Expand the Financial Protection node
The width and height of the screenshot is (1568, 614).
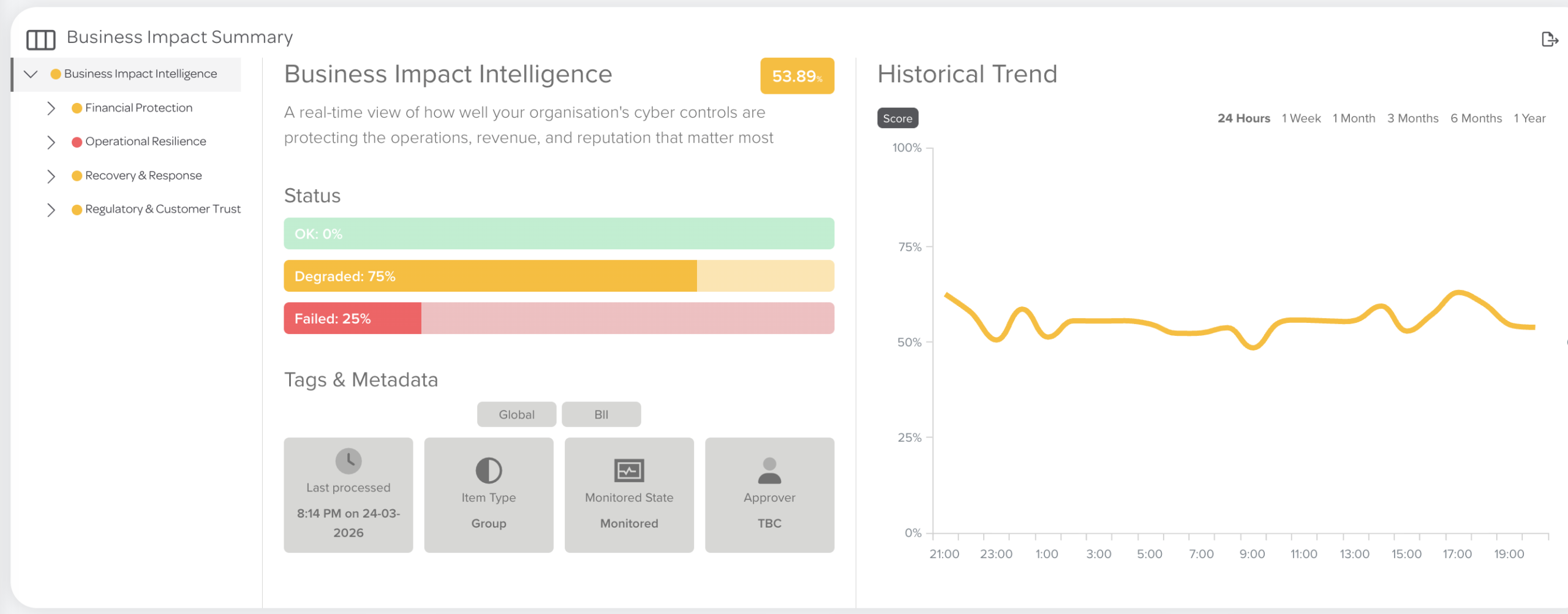click(x=51, y=108)
